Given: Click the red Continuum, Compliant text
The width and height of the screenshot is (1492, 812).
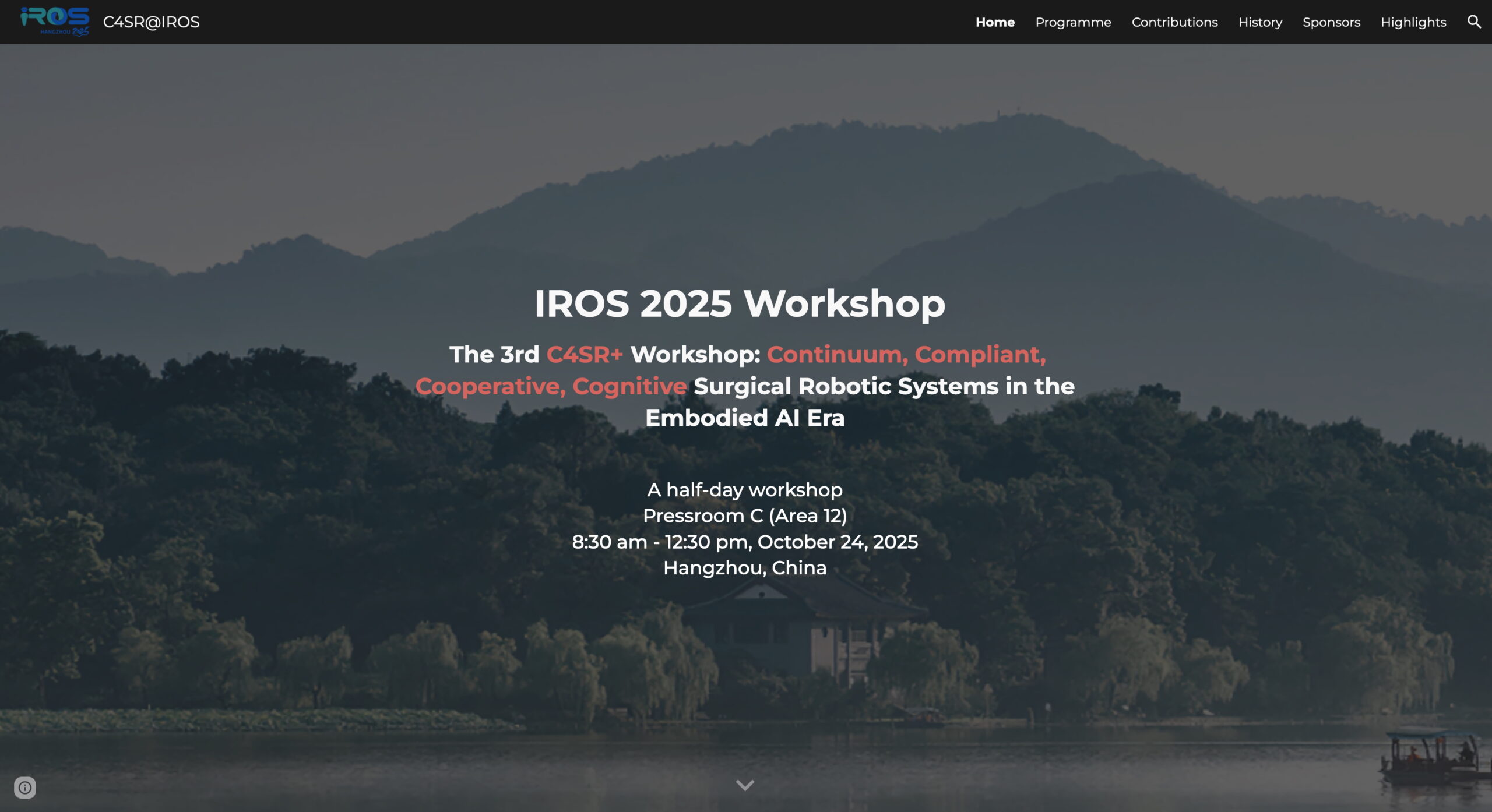Looking at the screenshot, I should coord(906,354).
